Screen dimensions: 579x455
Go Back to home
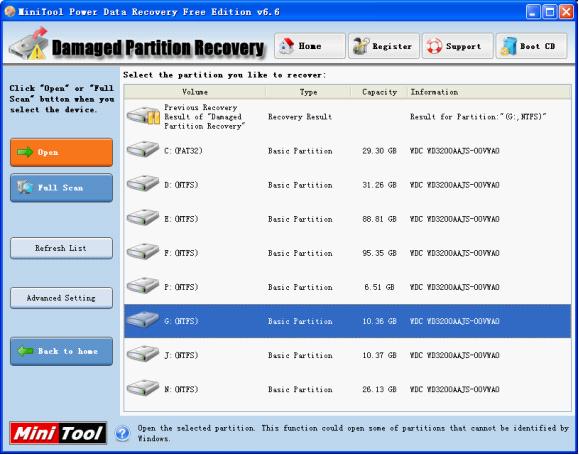point(61,351)
